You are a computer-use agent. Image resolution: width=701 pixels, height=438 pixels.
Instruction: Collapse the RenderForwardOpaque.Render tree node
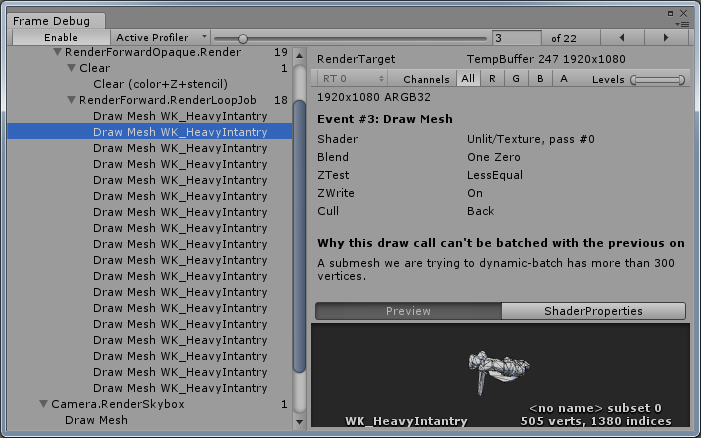[x=58, y=52]
